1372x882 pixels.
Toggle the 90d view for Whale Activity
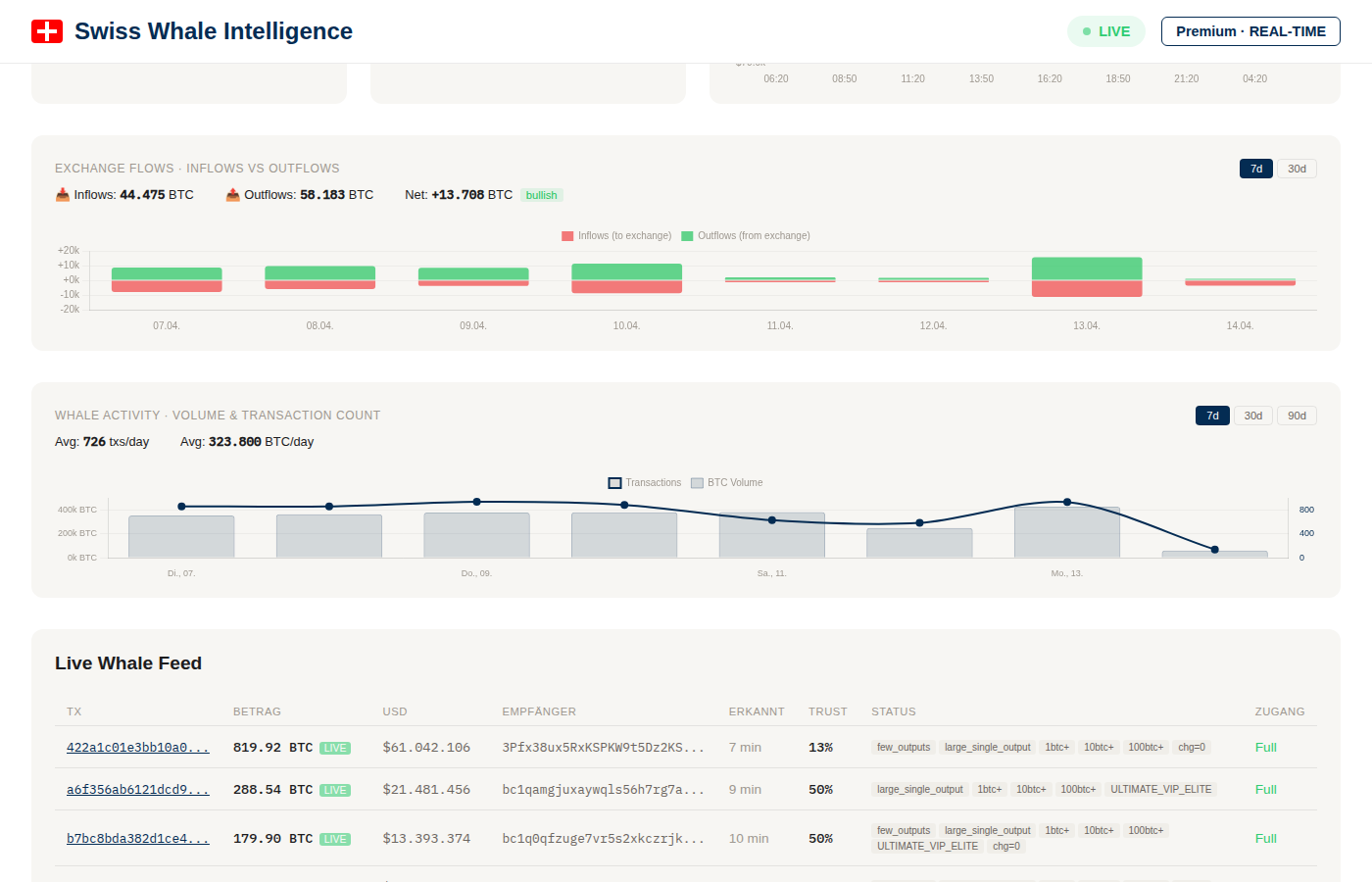(1296, 415)
